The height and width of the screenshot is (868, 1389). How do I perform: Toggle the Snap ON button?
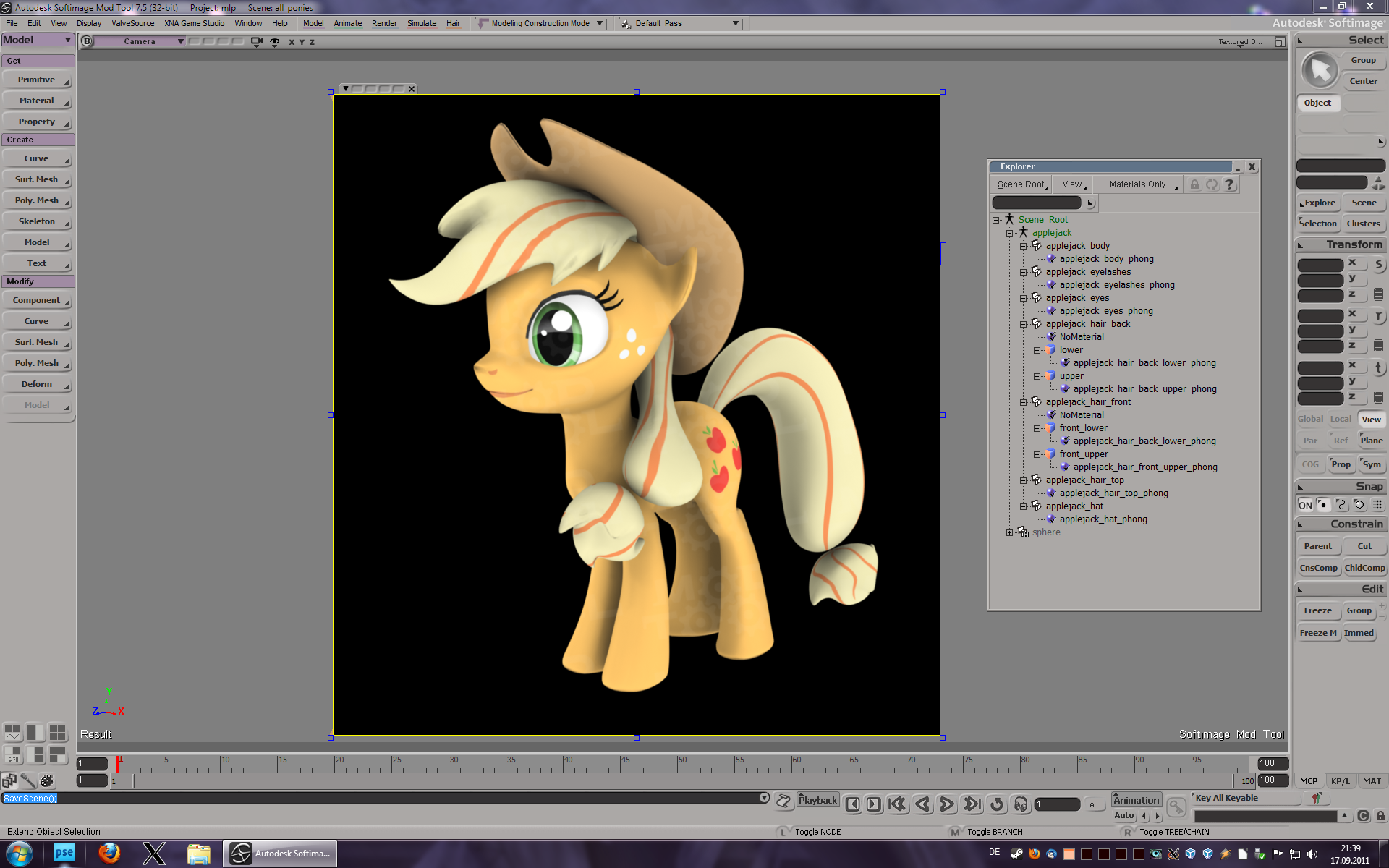[1304, 505]
